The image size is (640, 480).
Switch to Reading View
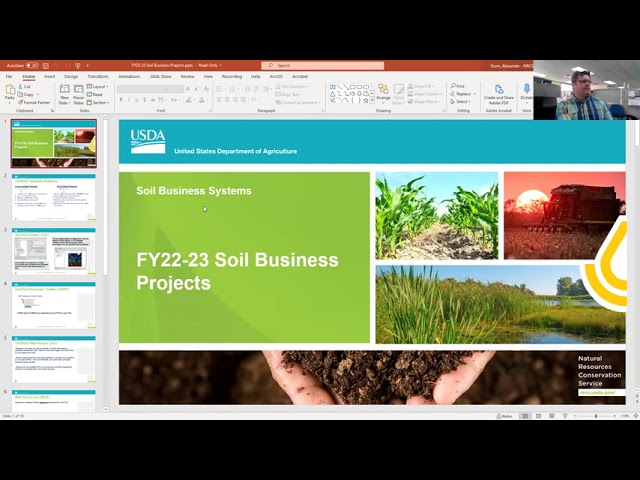[x=552, y=416]
